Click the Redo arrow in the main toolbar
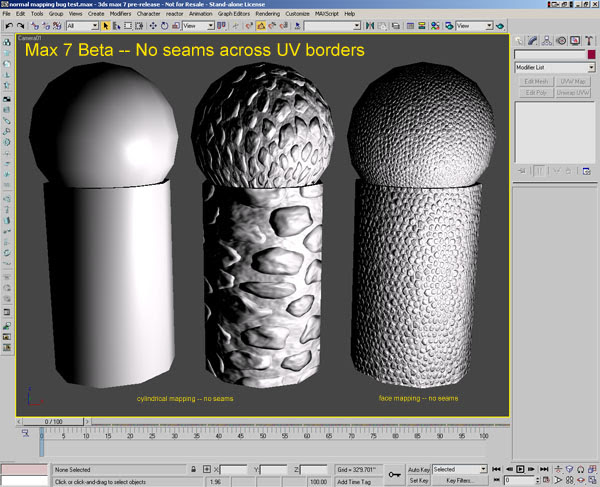Image resolution: width=600 pixels, height=487 pixels. 20,26
